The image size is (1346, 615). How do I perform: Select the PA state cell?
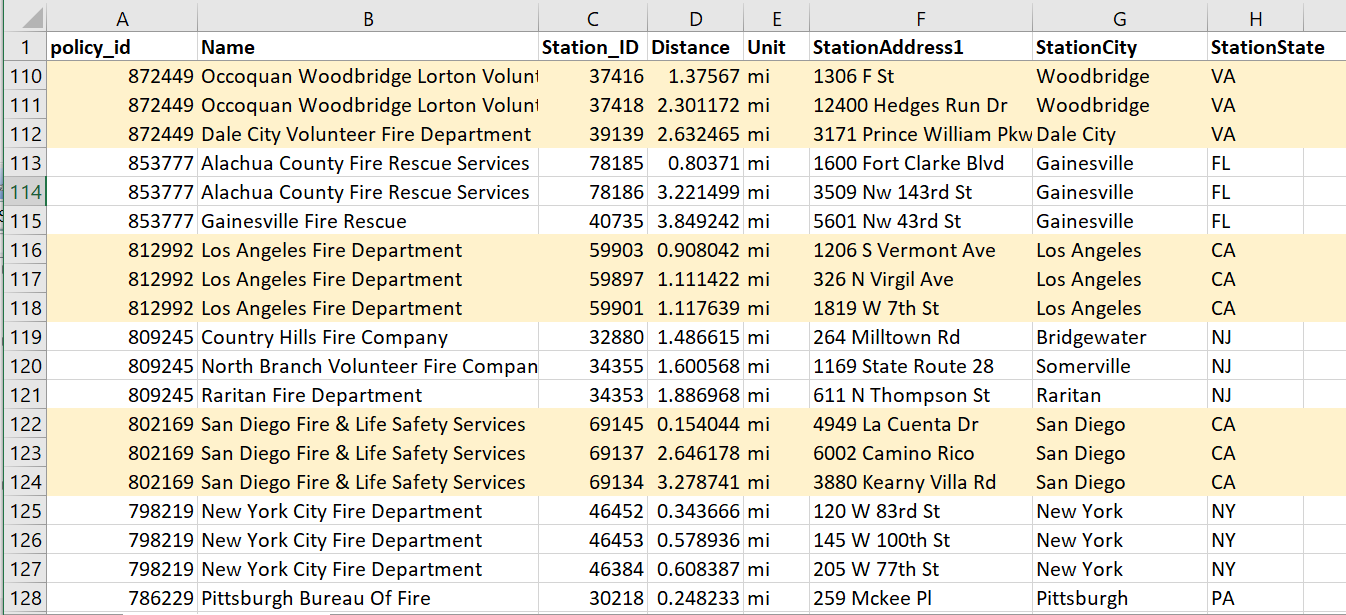1255,598
